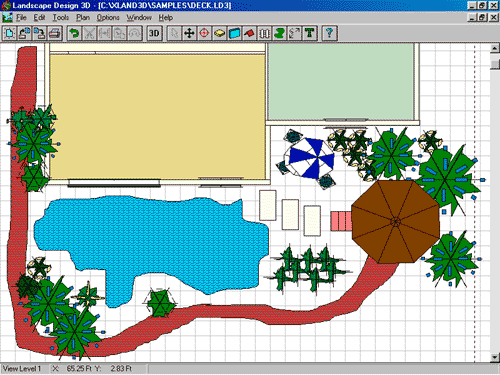Open the Plan menu

coord(83,17)
